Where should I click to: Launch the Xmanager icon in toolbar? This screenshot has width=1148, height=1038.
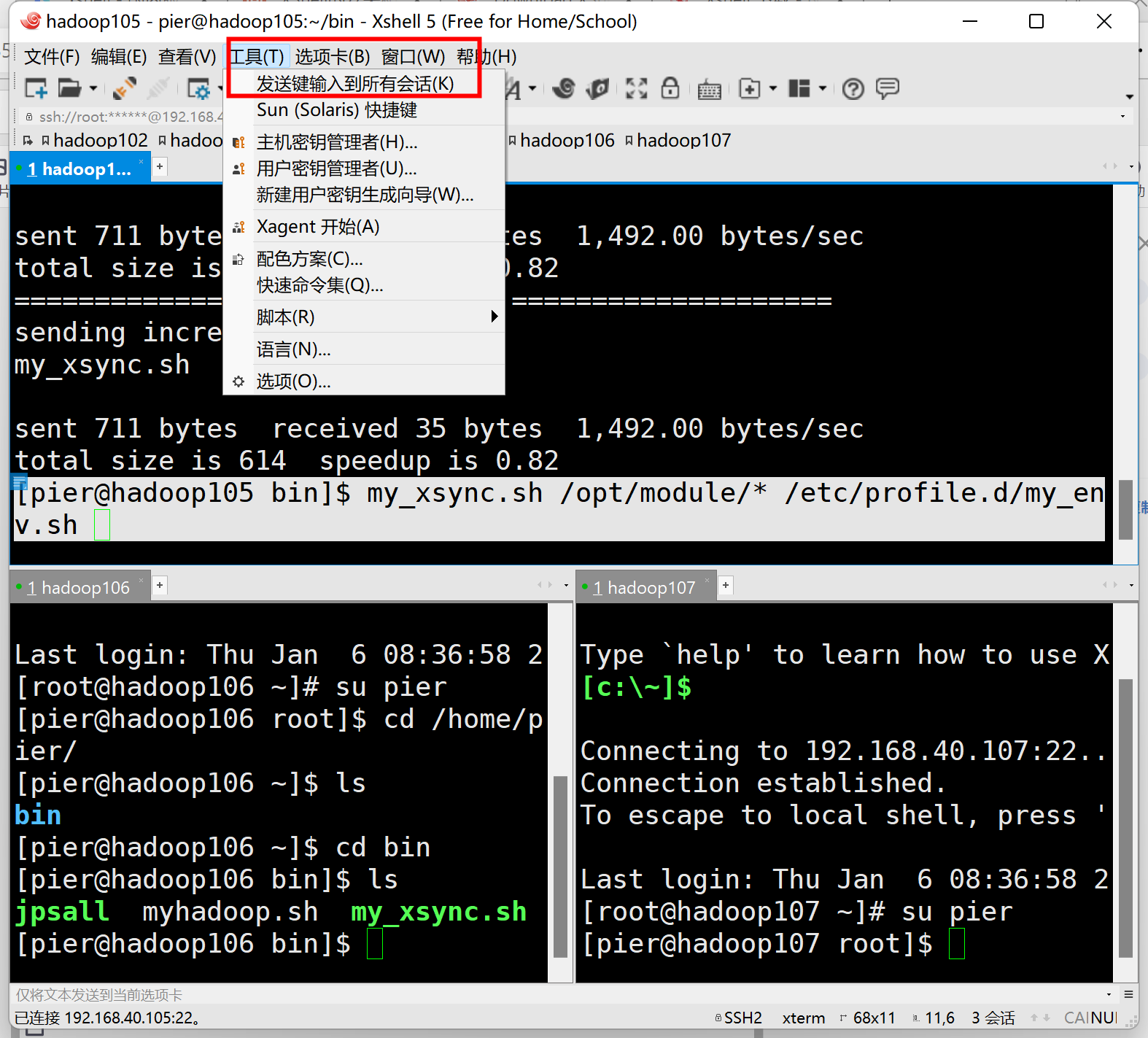click(598, 89)
